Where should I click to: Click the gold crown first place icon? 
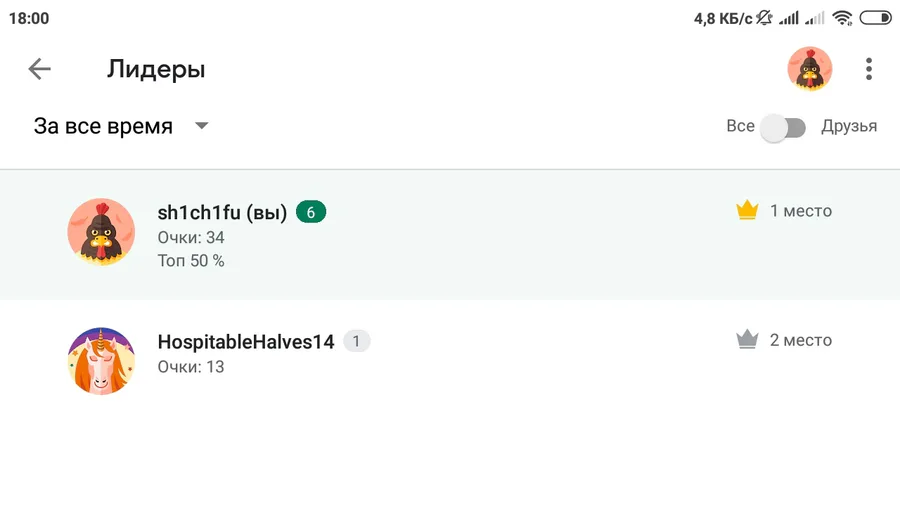click(x=747, y=211)
